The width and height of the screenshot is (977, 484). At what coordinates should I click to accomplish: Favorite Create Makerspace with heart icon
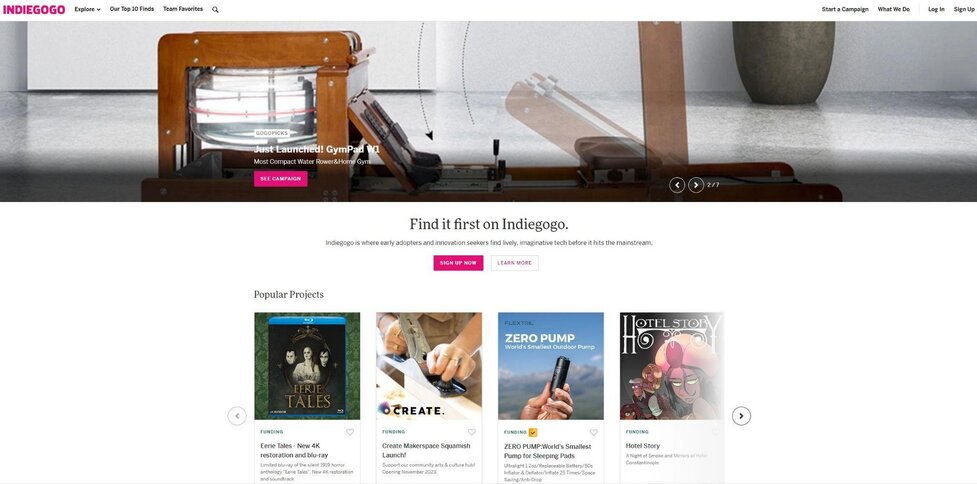click(x=472, y=432)
